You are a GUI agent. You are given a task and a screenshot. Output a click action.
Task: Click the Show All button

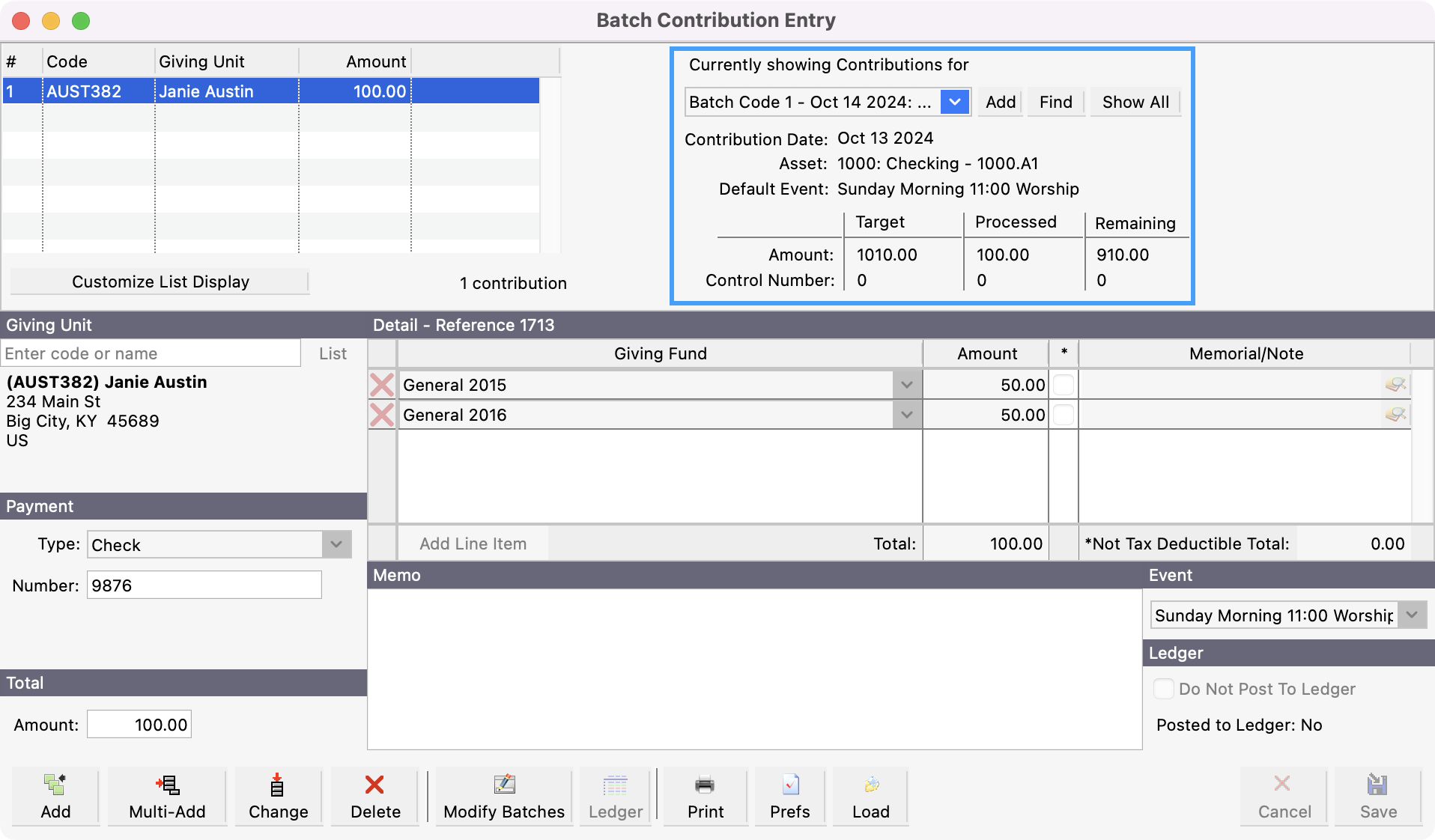pos(1135,102)
